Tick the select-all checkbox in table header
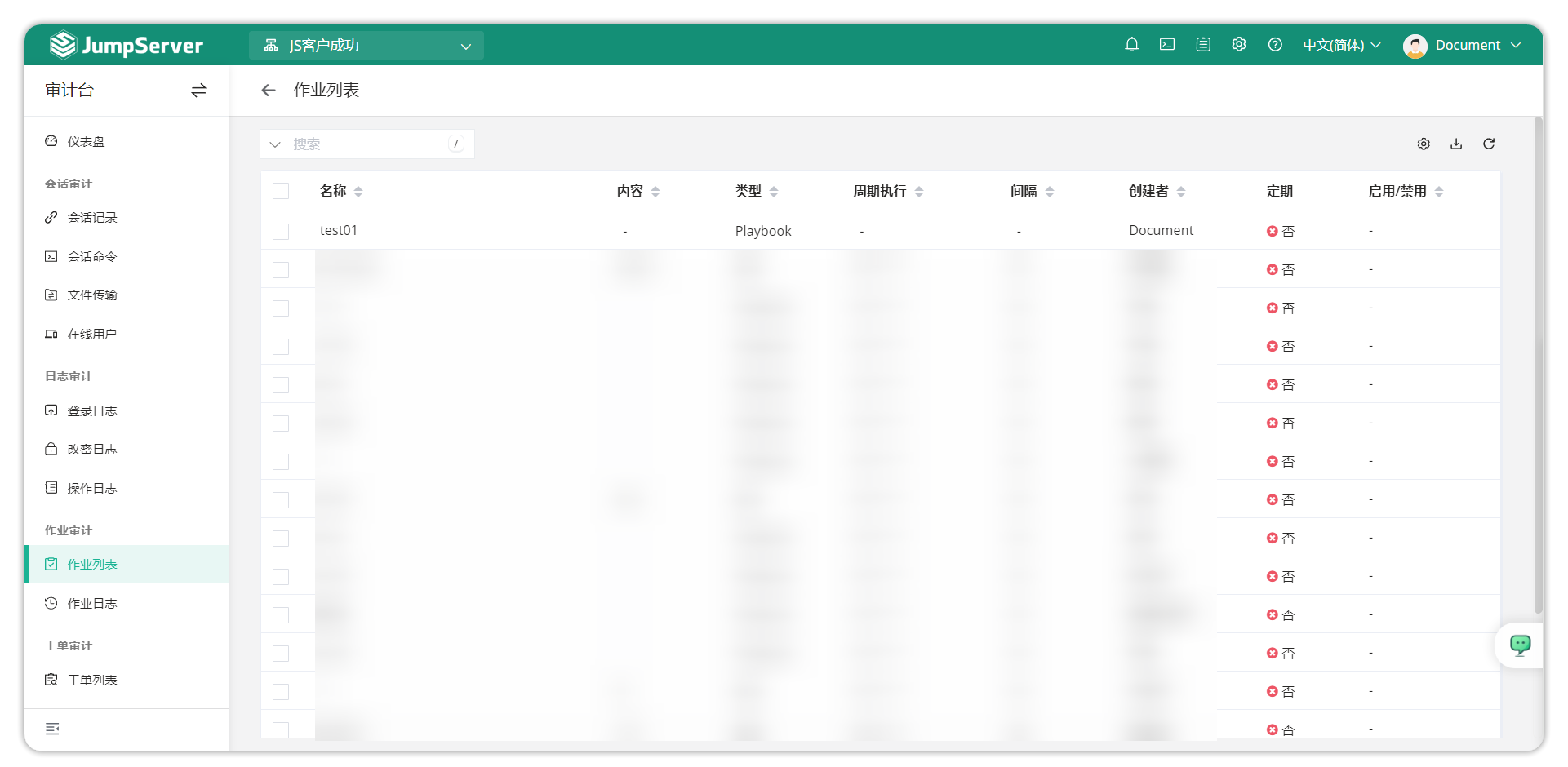This screenshot has height=767, width=1568. 281,191
